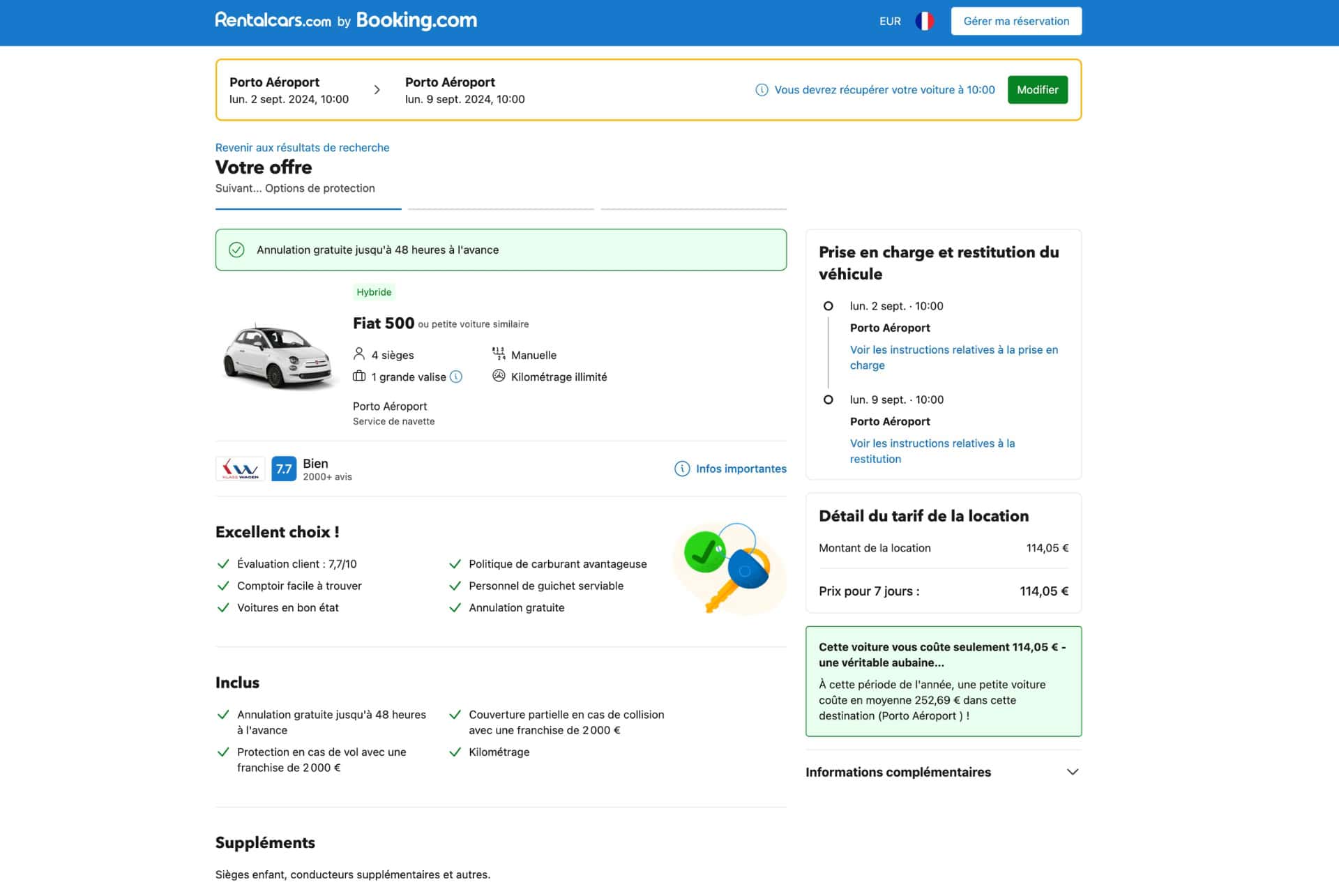This screenshot has height=896, width=1339.
Task: Click checkmark beside Annulation gratuite jusqu'à 48 heures in Inclus
Action: 223,714
